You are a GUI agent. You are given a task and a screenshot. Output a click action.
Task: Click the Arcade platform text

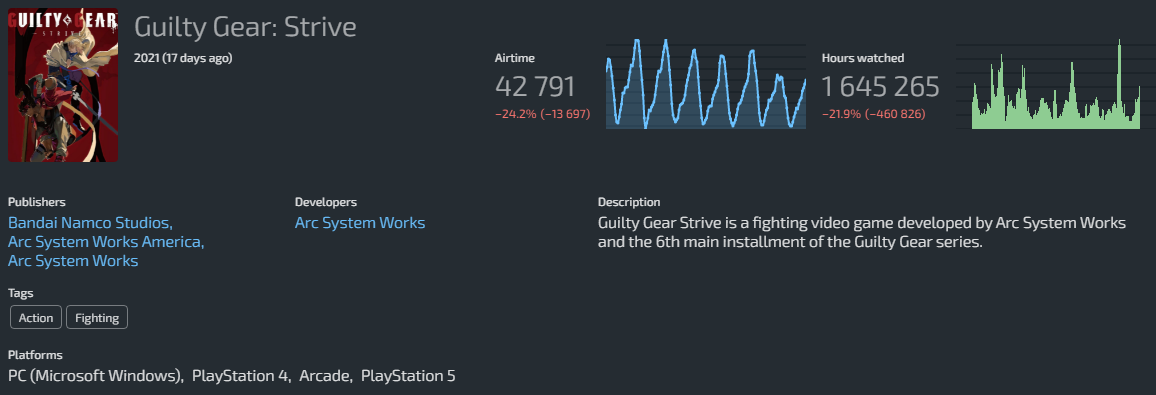326,376
